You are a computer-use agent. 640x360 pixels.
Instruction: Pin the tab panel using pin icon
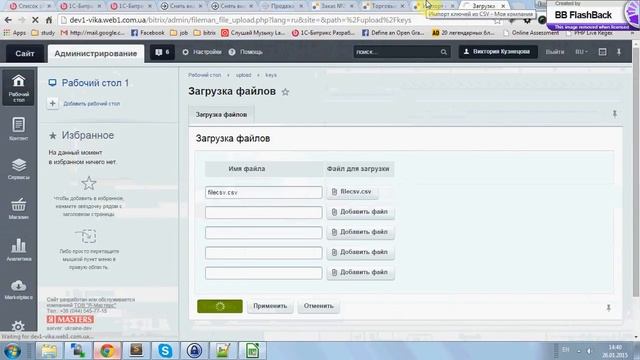coord(615,114)
